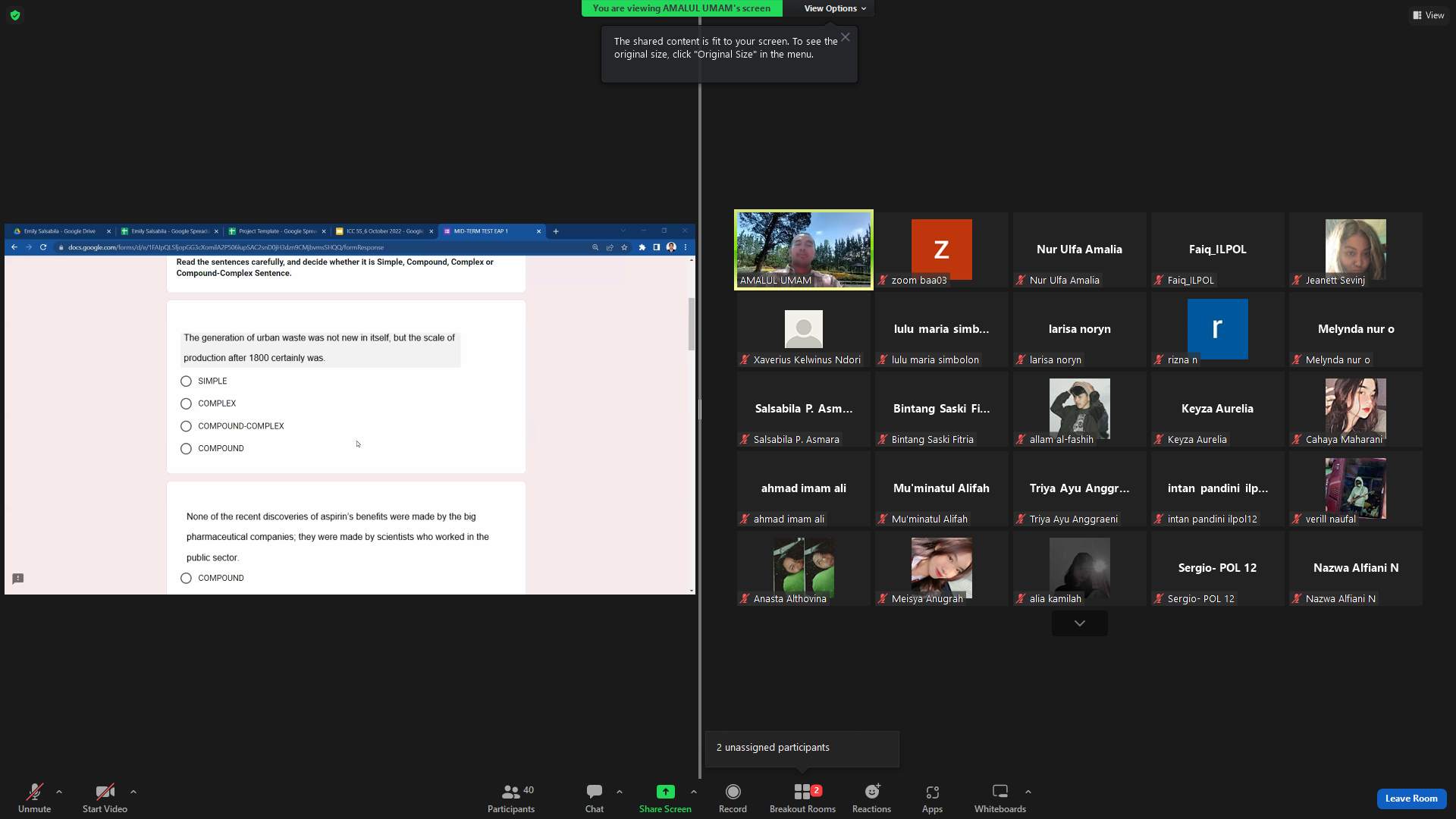Select the COMPOUND-COMPLEX radio option
Viewport: 1456px width, 819px height.
tap(186, 426)
